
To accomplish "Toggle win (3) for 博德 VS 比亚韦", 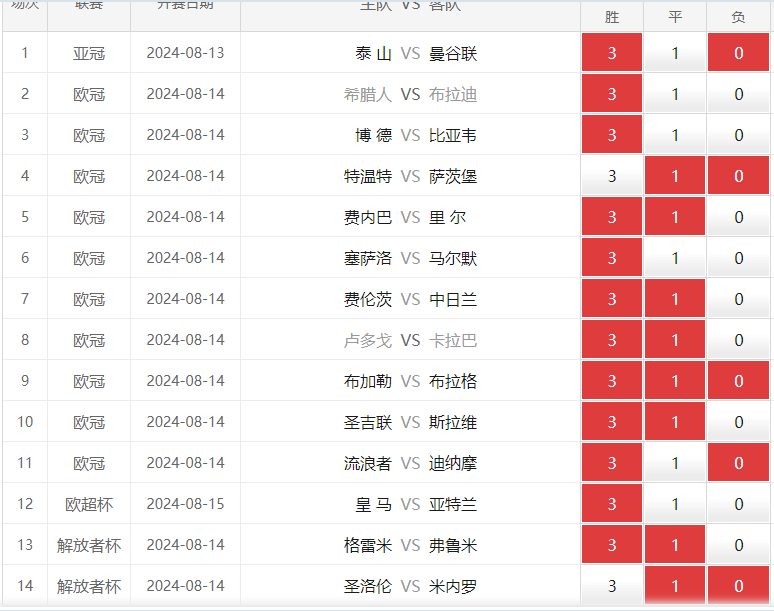I will coord(612,134).
